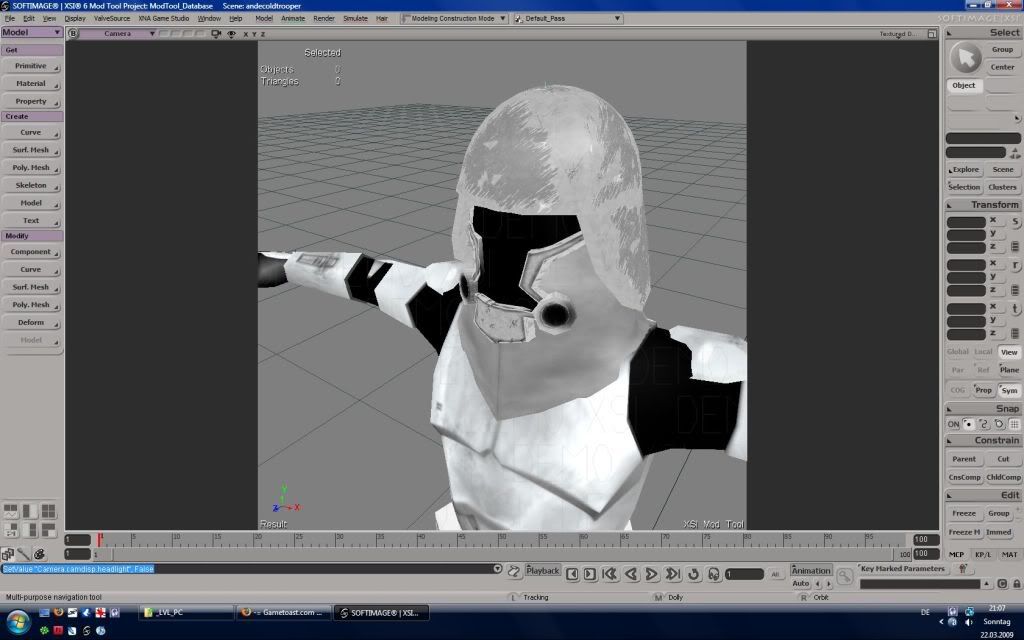
Task: Open the Animation menu
Action: point(810,570)
